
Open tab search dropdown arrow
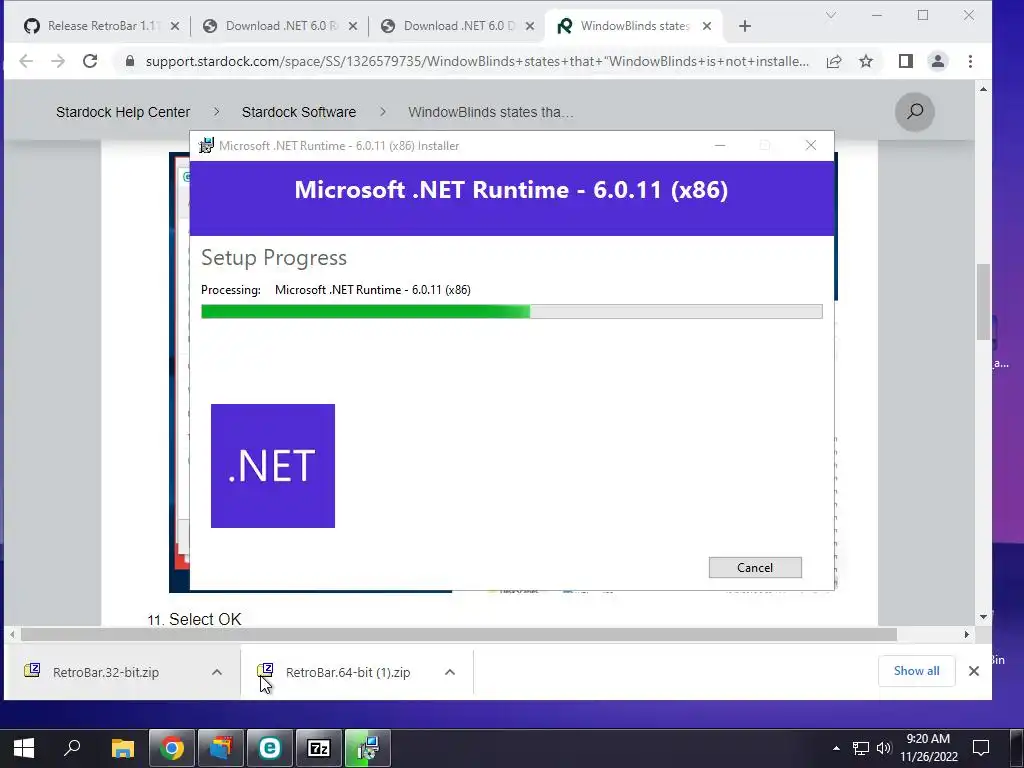[x=831, y=15]
